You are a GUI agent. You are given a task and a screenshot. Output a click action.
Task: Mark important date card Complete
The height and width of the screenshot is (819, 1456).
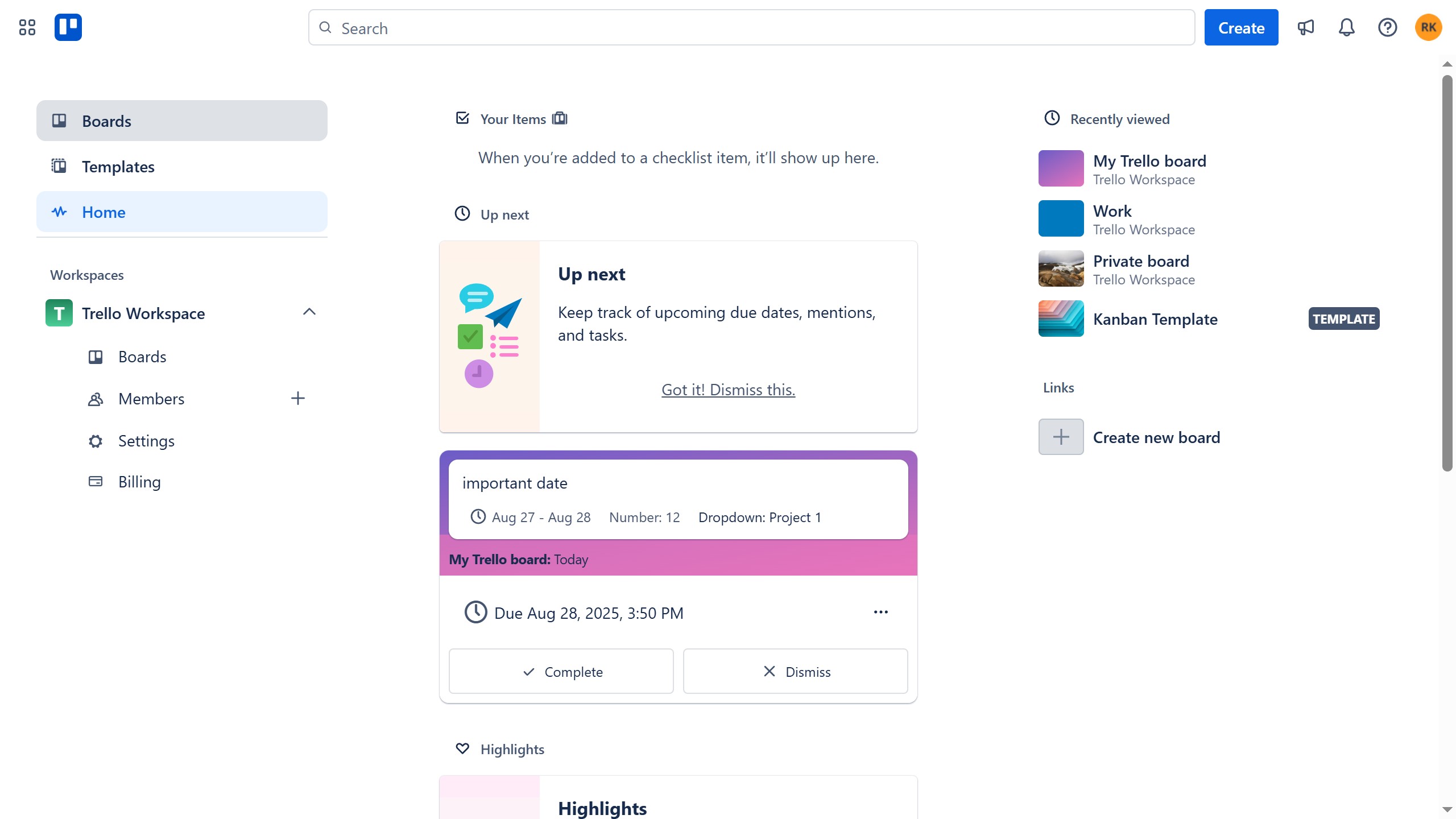pos(561,671)
